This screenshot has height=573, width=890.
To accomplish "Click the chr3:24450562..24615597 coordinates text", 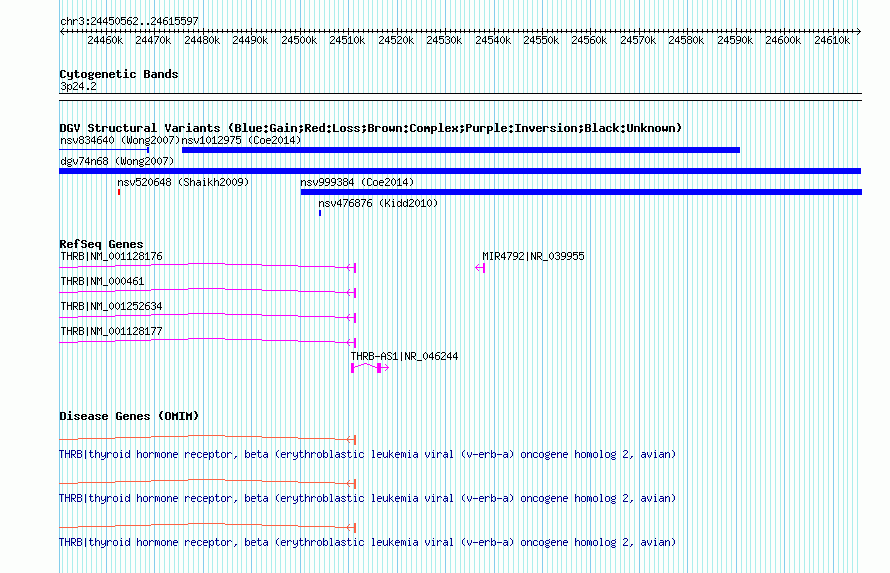I will 129,22.
